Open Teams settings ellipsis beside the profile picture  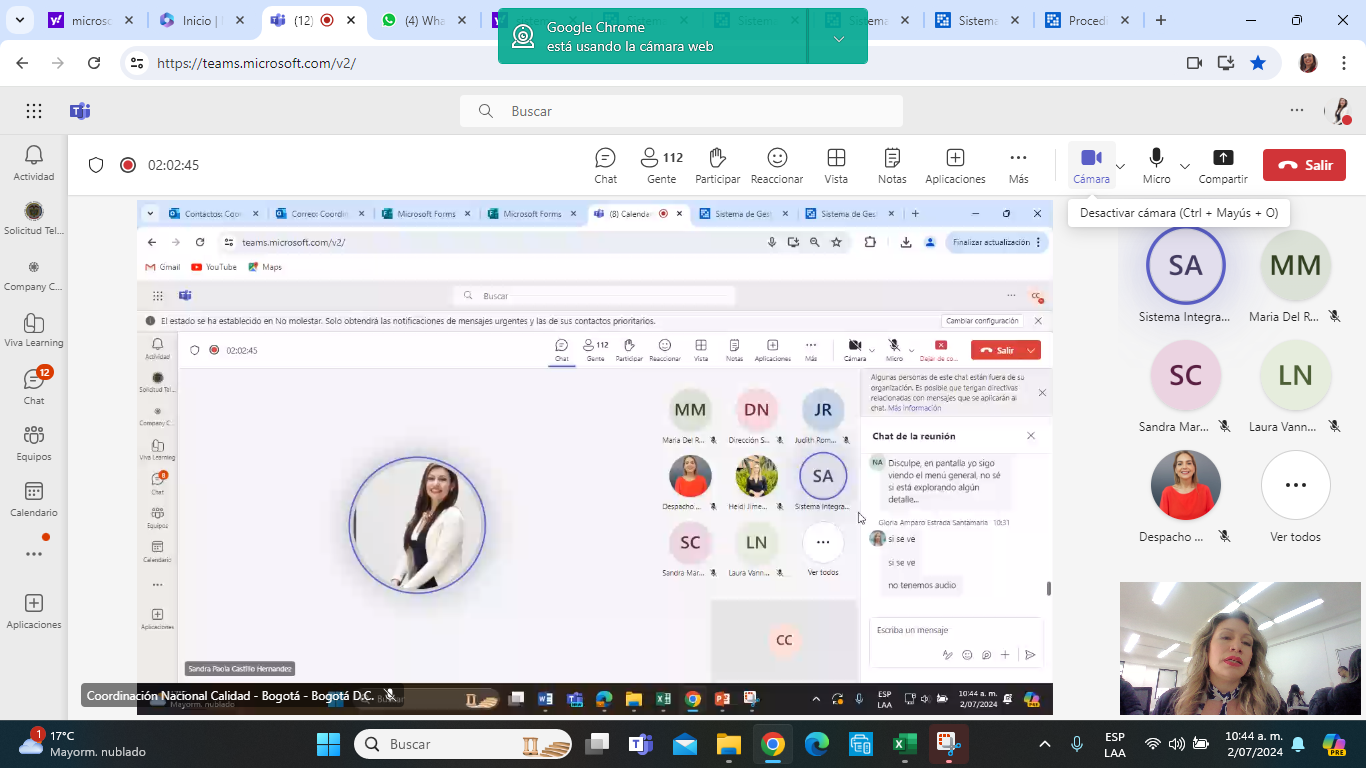click(1297, 111)
